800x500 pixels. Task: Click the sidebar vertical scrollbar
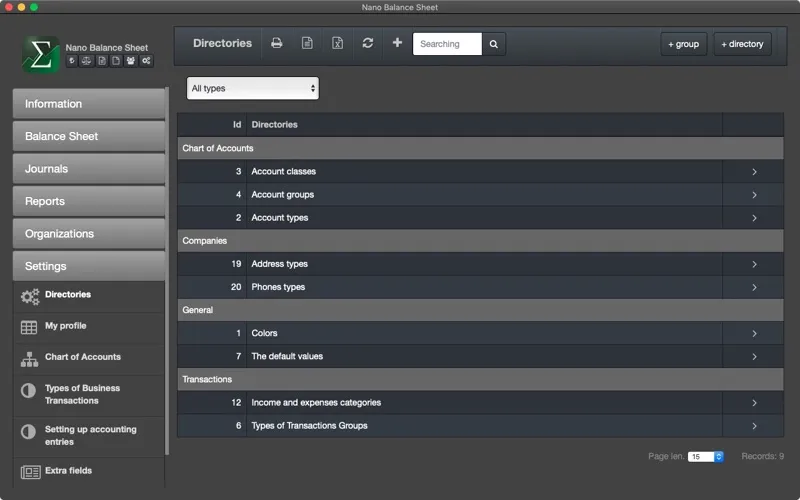tap(167, 270)
